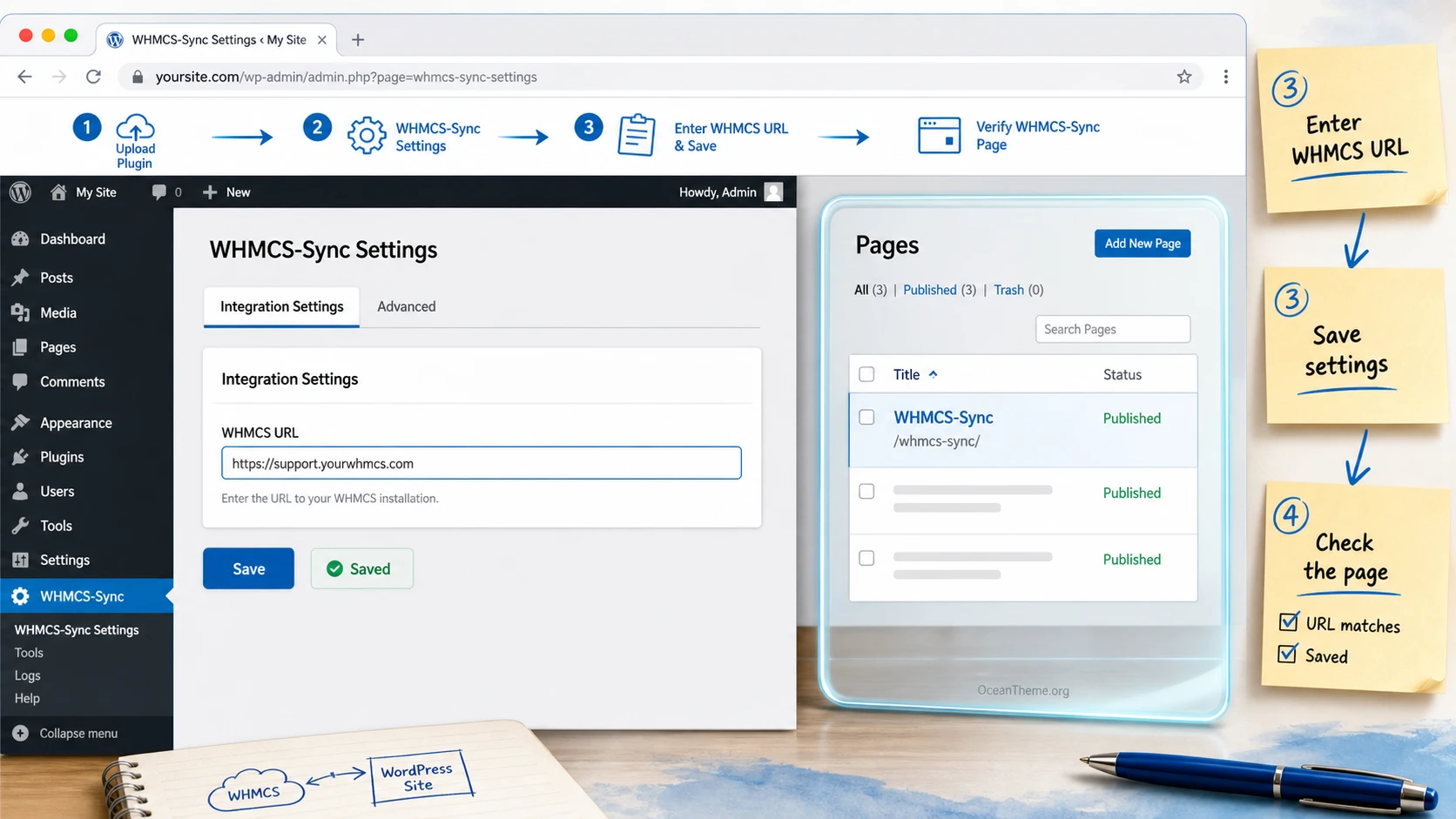Open the Trash (0) pages filter
The height and width of the screenshot is (819, 1456).
[x=1019, y=290]
